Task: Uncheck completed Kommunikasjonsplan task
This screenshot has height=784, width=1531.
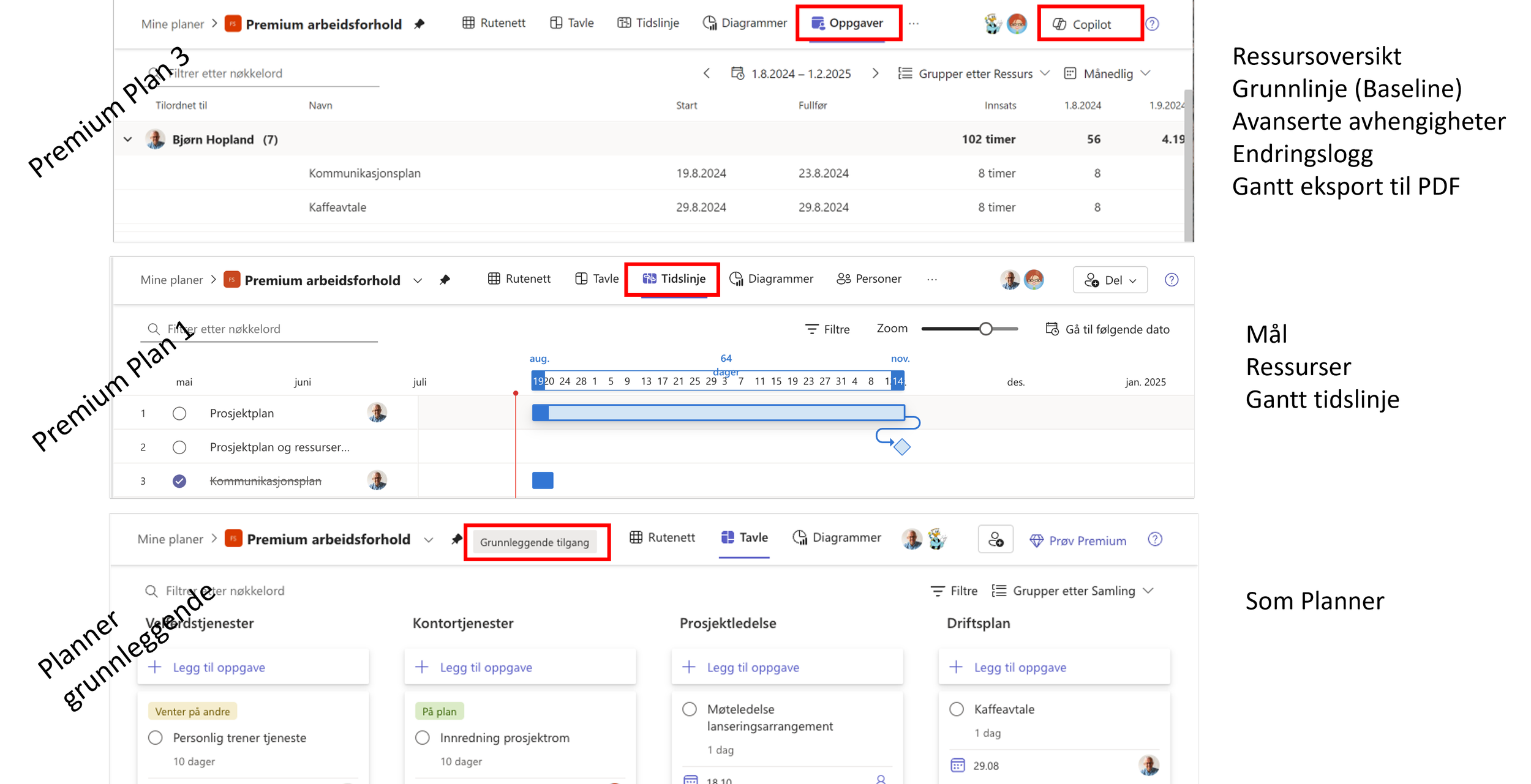Action: [x=179, y=481]
